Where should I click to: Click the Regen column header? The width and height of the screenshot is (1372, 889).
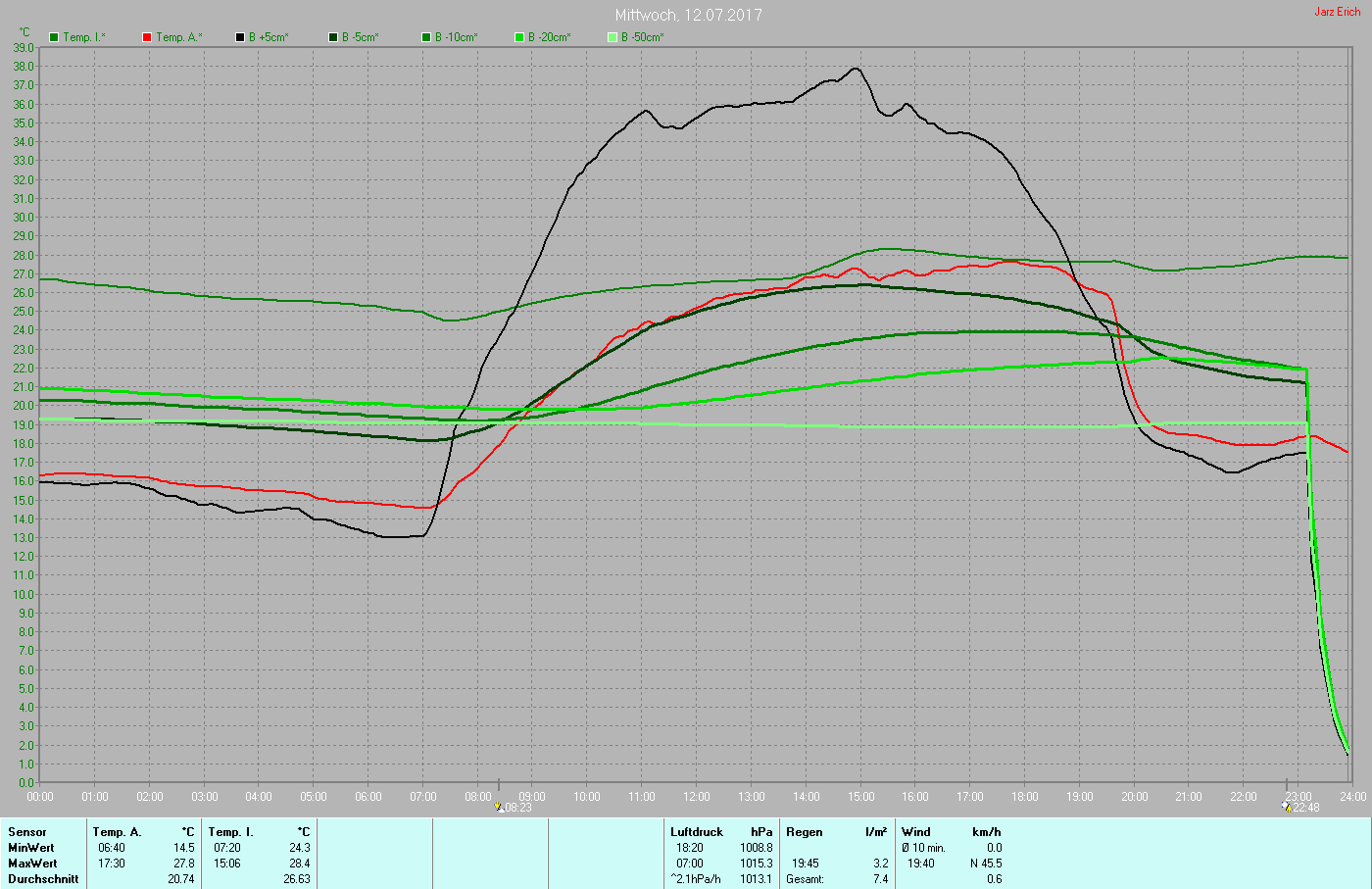(x=805, y=832)
